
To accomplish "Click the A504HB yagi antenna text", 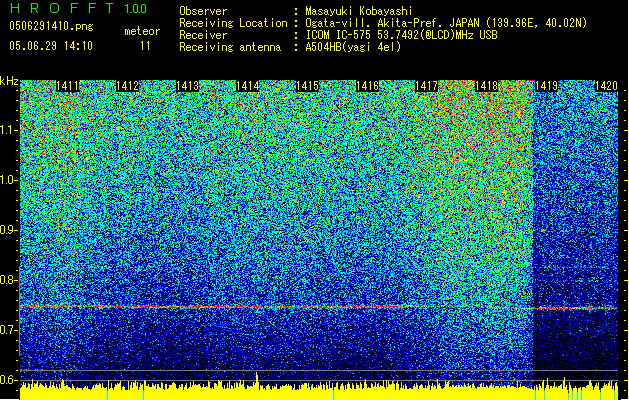I will pos(353,47).
